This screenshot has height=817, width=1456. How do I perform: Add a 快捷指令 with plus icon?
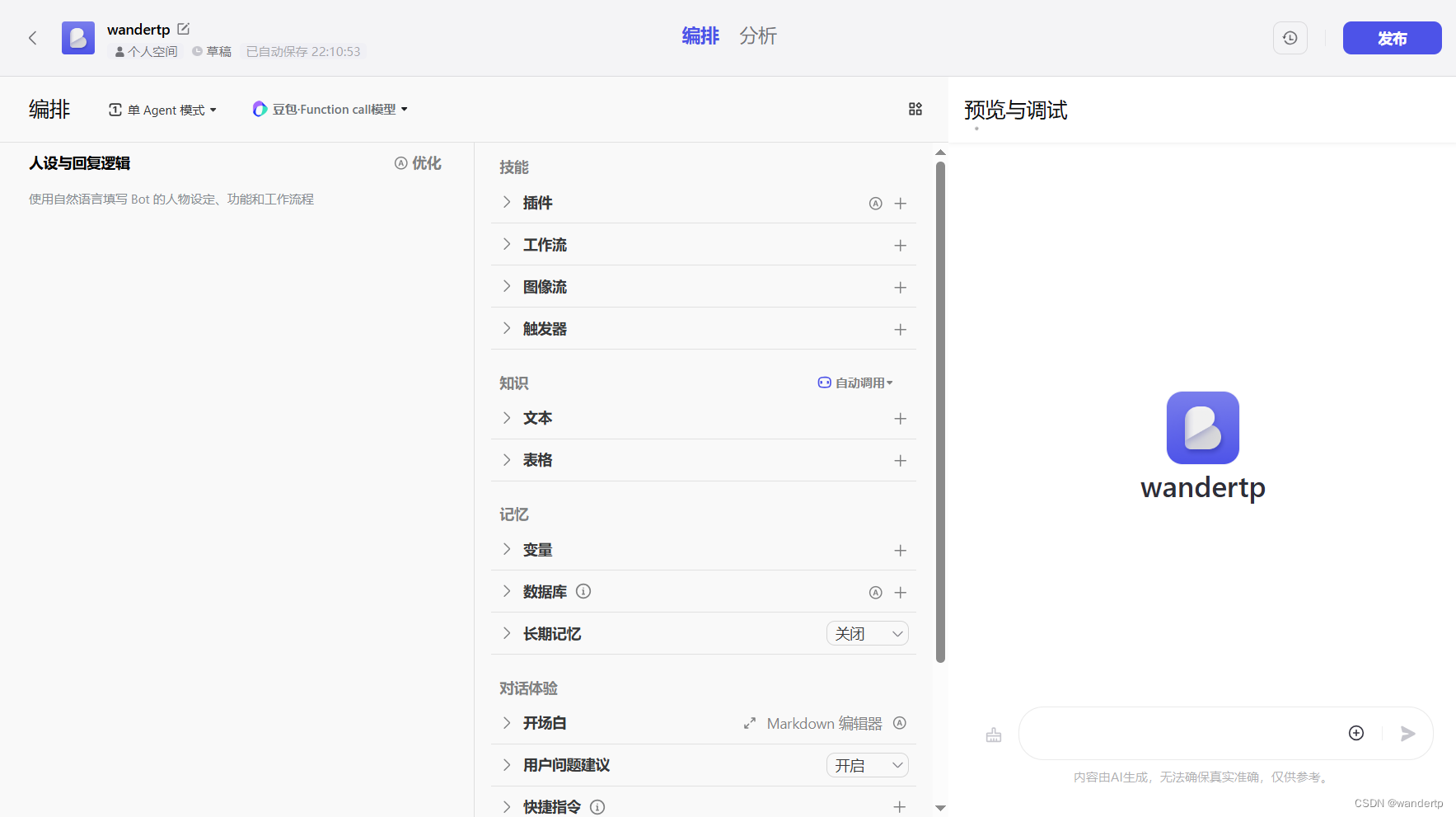click(901, 807)
